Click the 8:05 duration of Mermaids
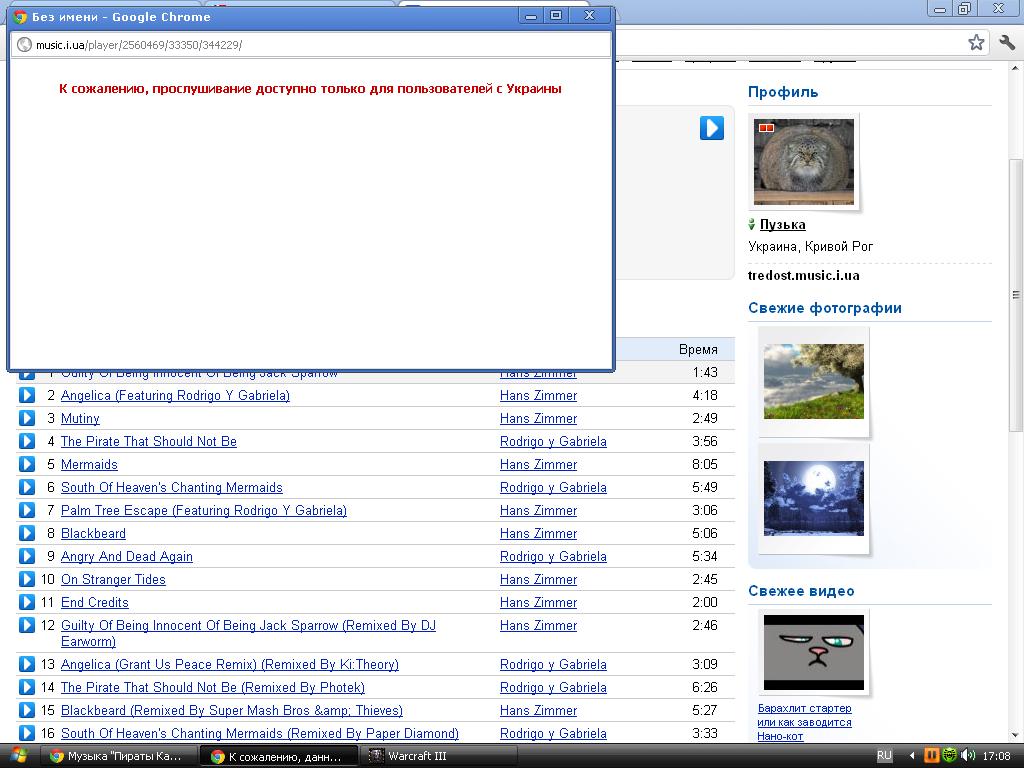The width and height of the screenshot is (1024, 768). 705,464
